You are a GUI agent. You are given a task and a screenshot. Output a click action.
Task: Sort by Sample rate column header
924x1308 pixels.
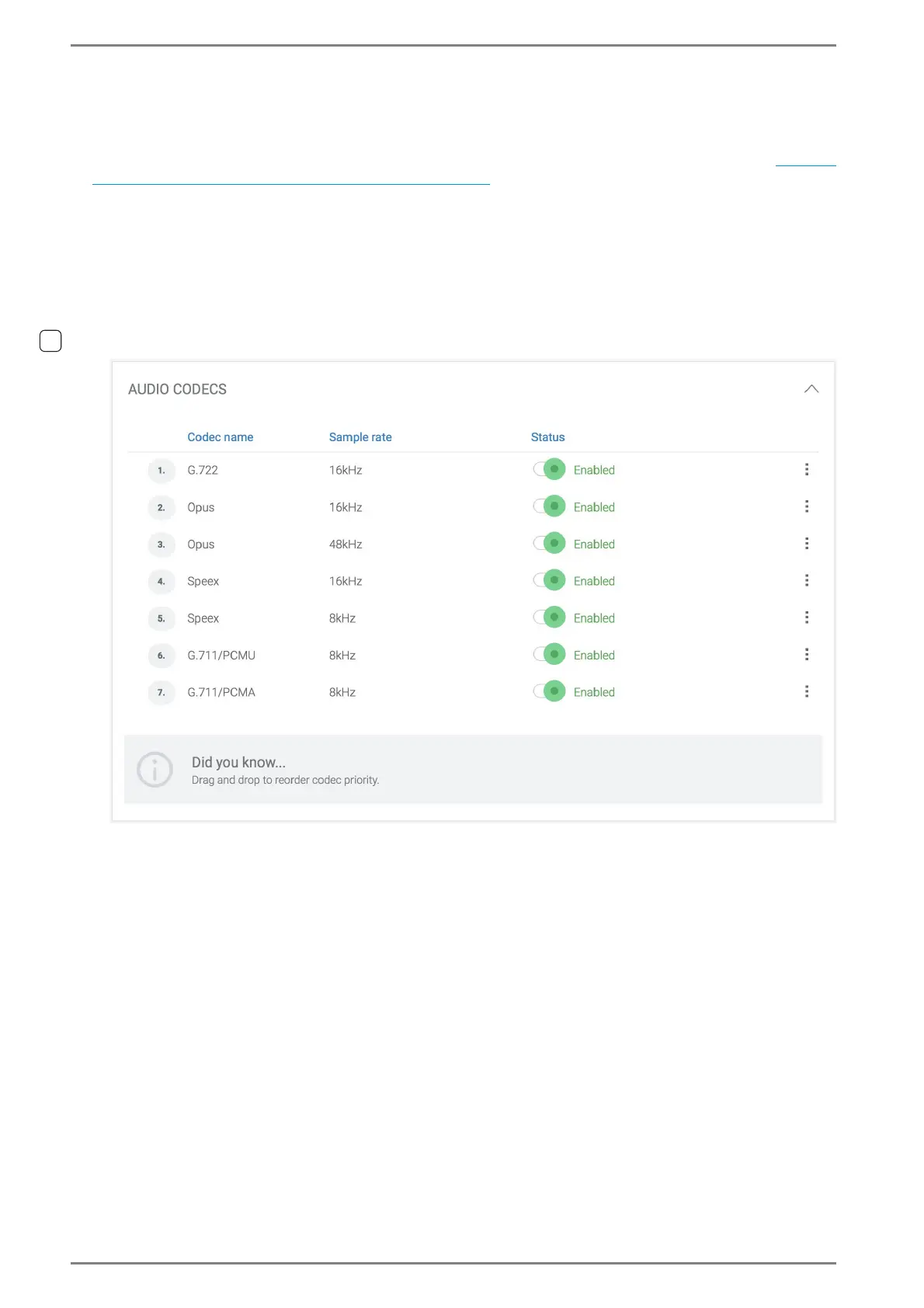coord(360,437)
